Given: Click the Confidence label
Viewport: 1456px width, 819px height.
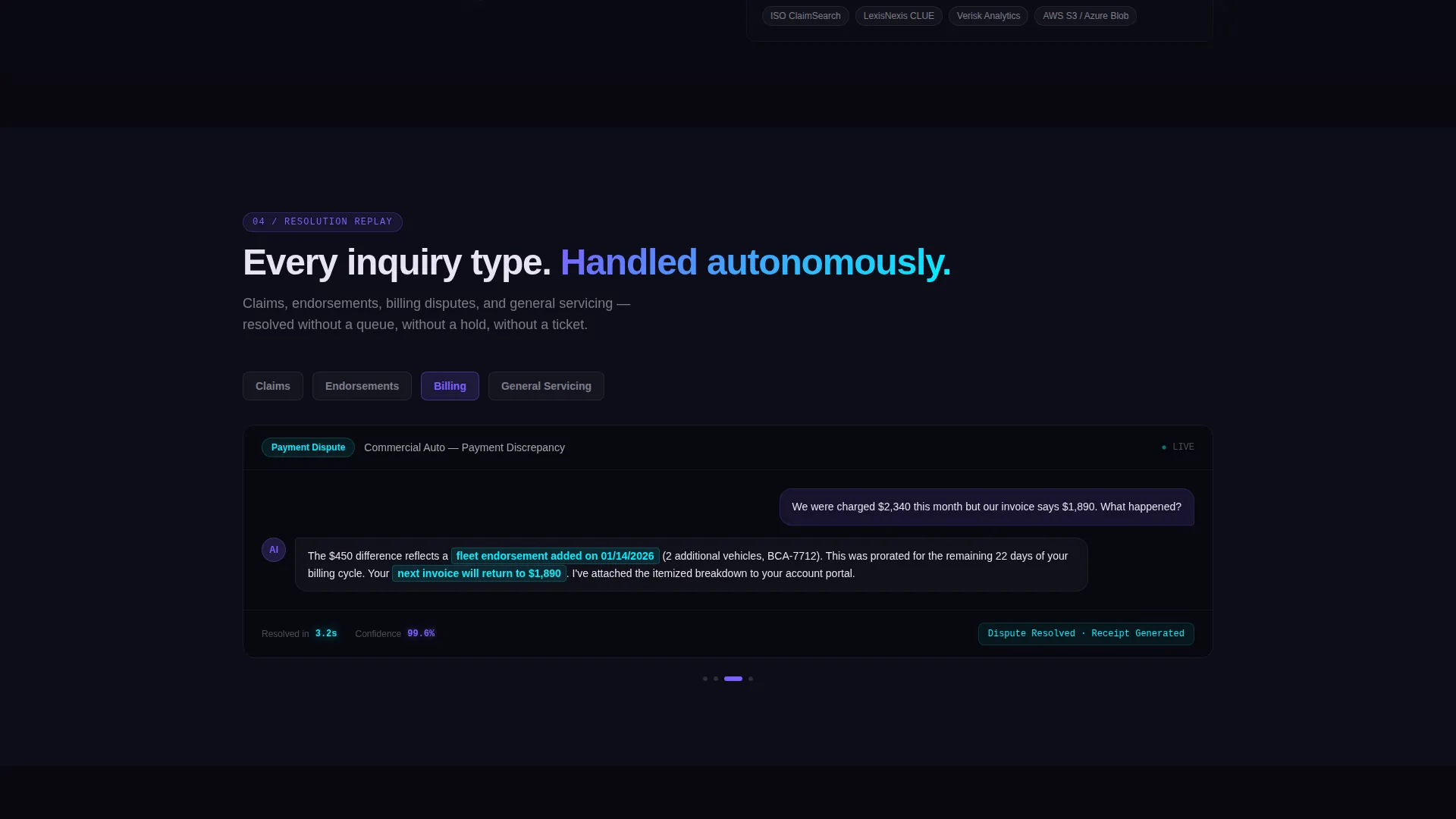Looking at the screenshot, I should tap(378, 634).
